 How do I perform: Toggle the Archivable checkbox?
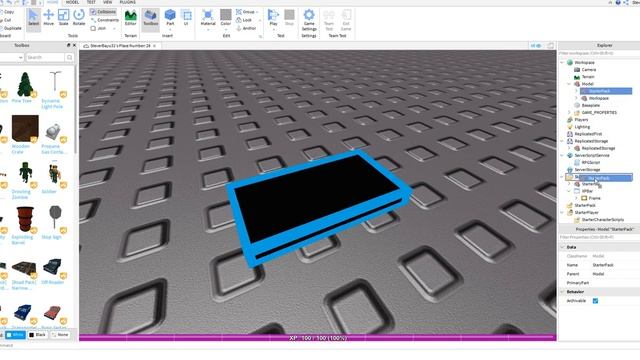[x=595, y=301]
